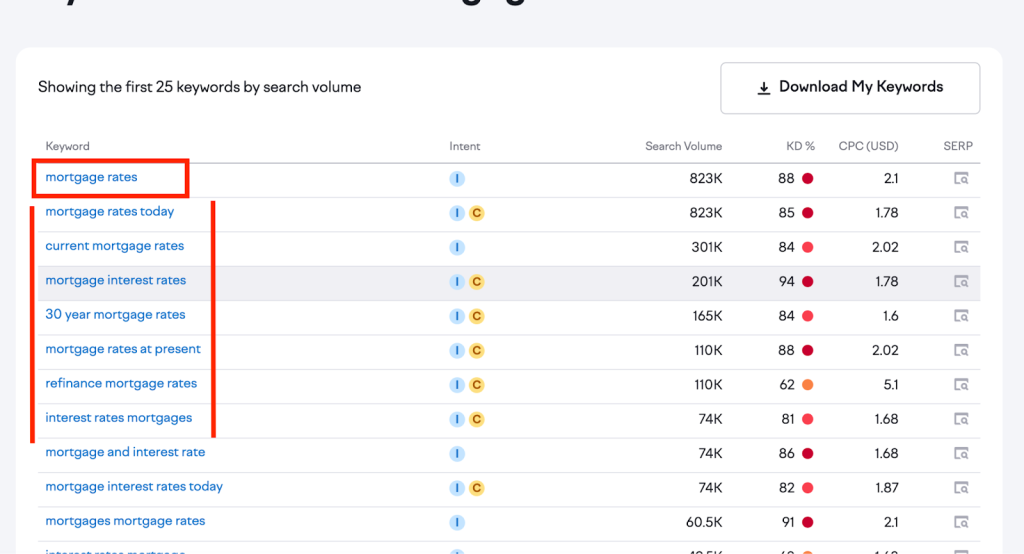Open mortgage interest rates keyword link
This screenshot has height=554, width=1024.
(115, 281)
